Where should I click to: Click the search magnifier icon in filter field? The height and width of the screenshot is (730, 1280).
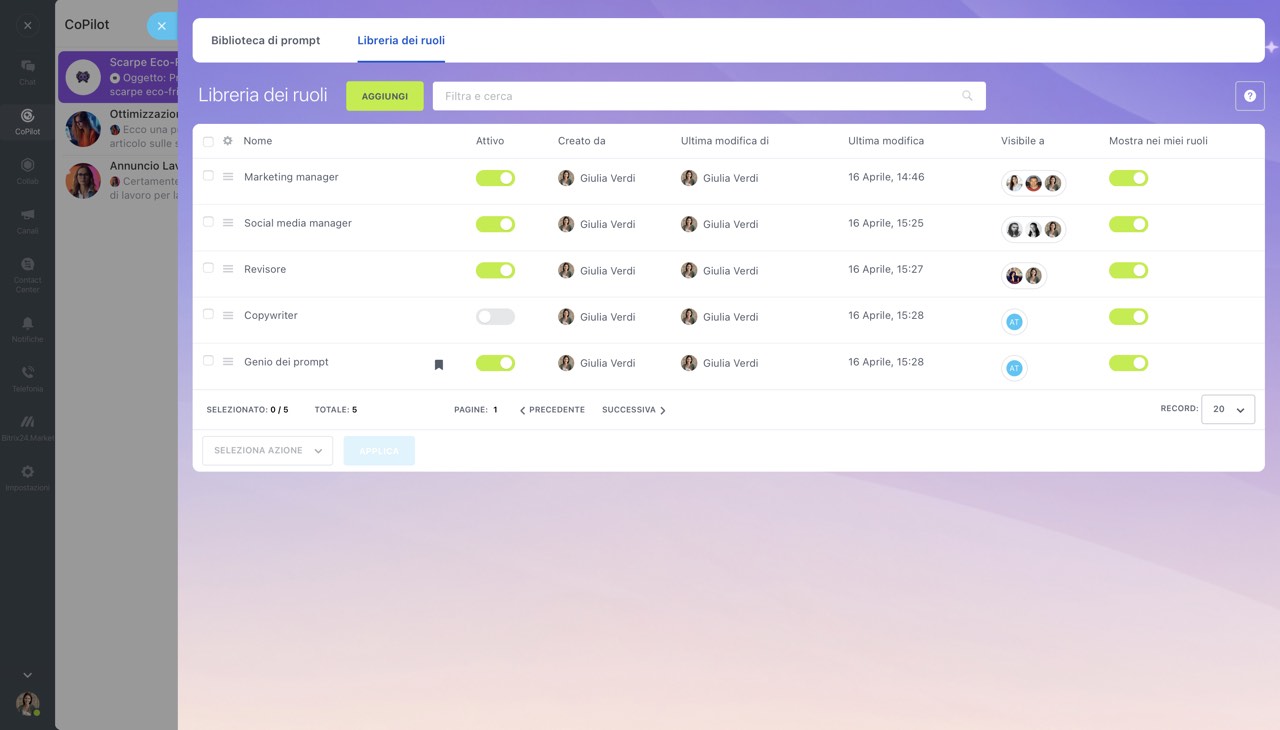pyautogui.click(x=967, y=96)
